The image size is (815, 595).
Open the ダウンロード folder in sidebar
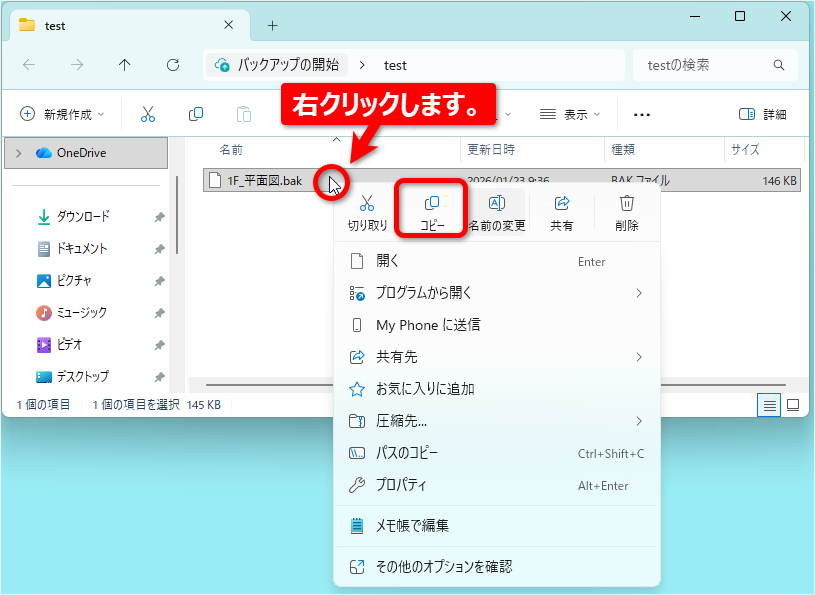point(83,217)
